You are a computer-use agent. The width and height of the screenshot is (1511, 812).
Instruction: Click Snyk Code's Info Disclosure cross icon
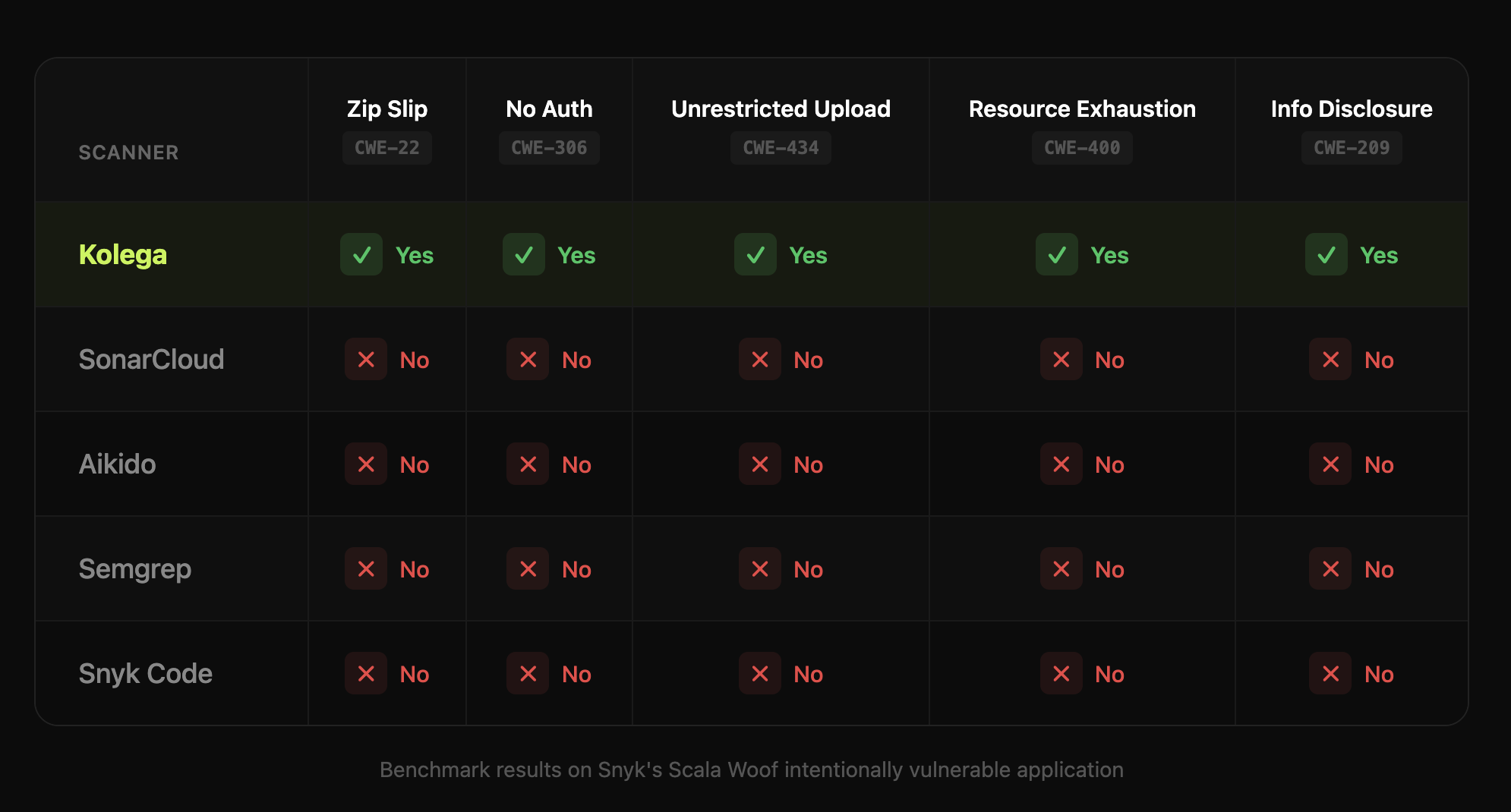[1330, 673]
